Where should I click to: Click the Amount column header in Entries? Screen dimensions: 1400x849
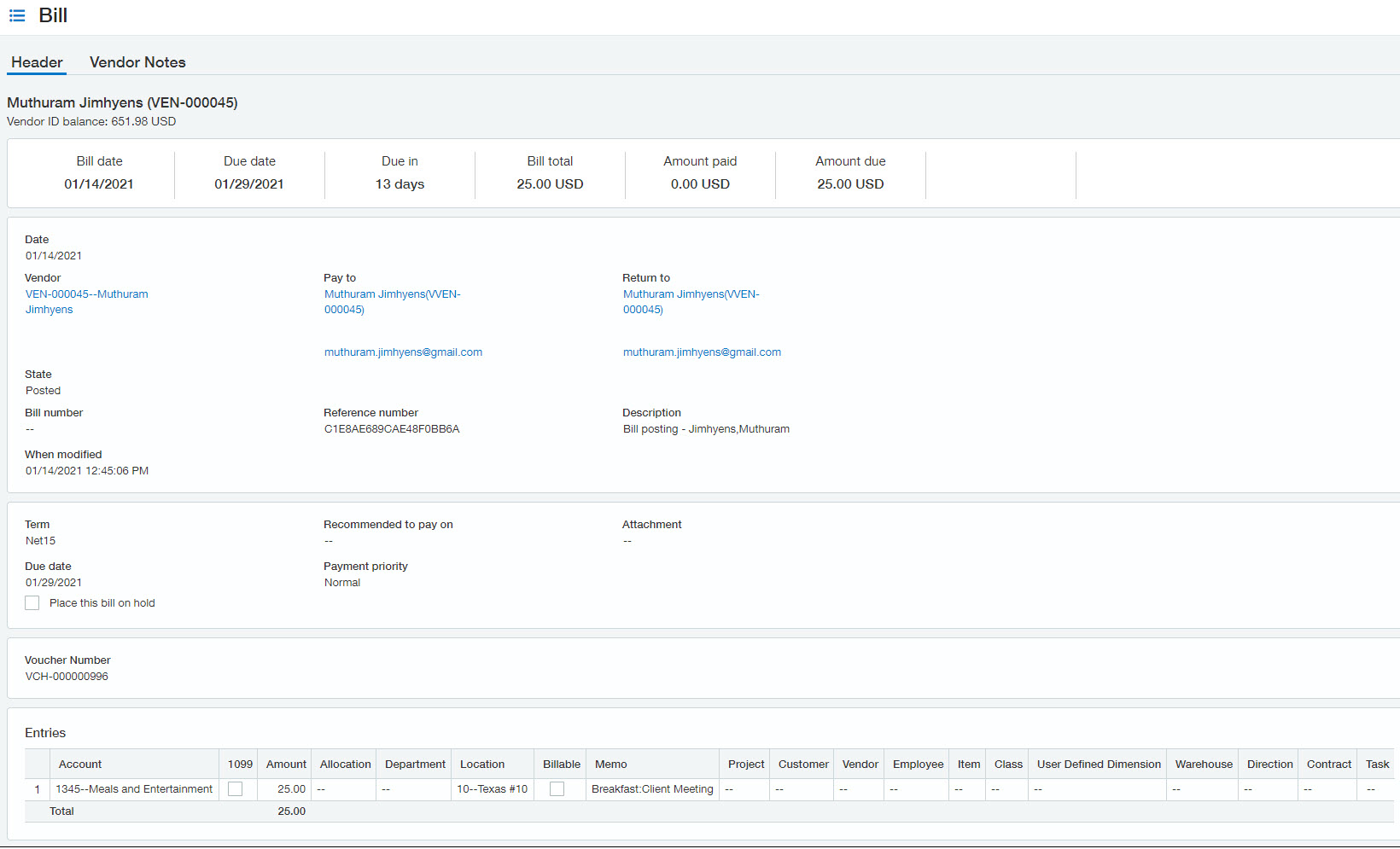pyautogui.click(x=286, y=765)
